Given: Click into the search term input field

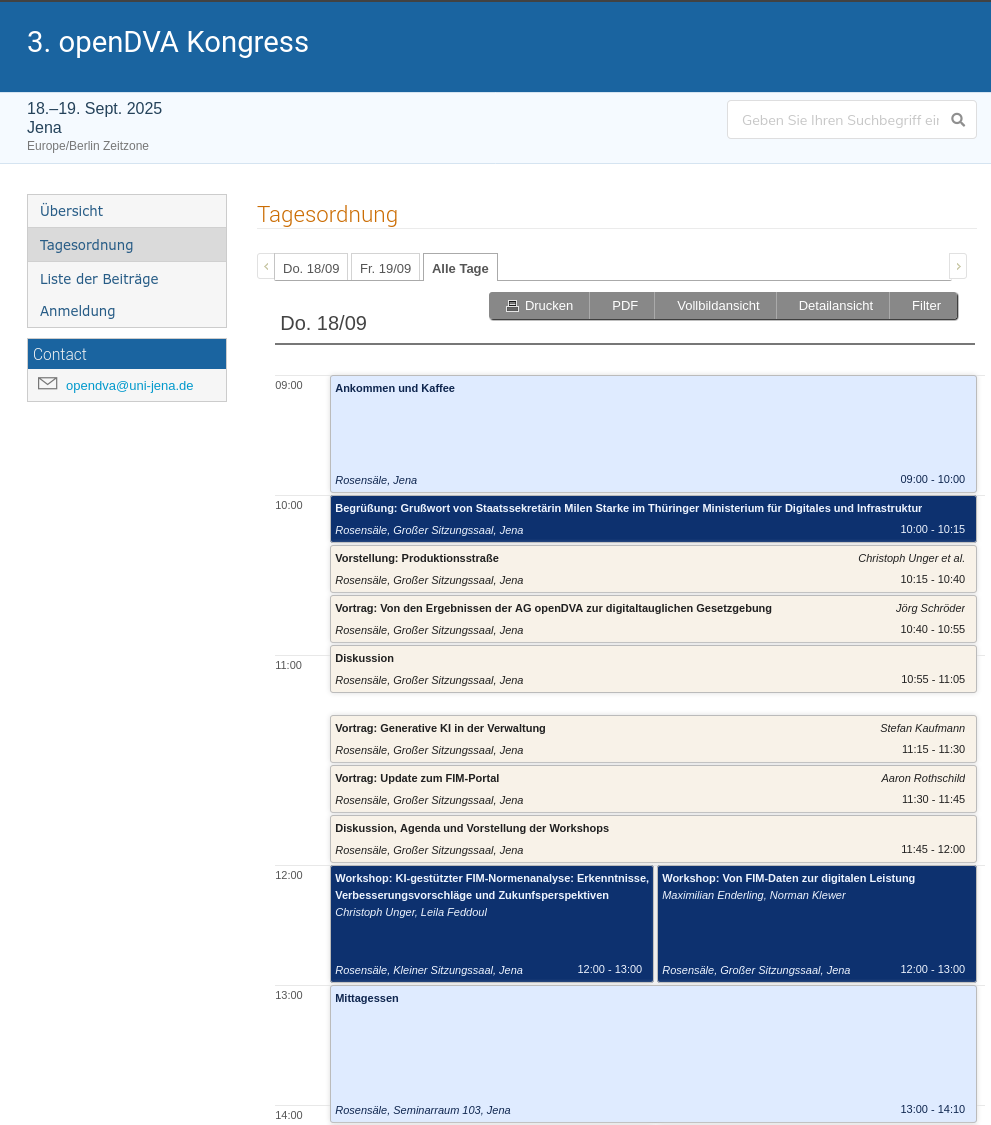Looking at the screenshot, I should pos(838,120).
